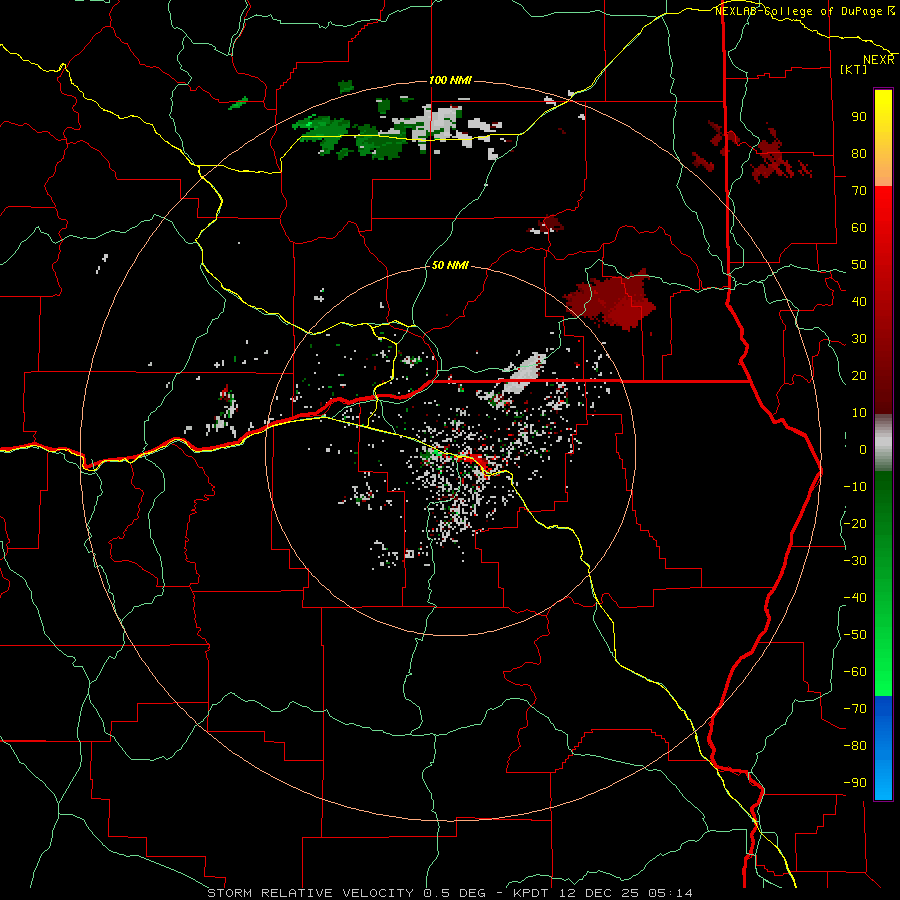
Task: Click the 90 value on the velocity scale
Action: click(x=859, y=117)
